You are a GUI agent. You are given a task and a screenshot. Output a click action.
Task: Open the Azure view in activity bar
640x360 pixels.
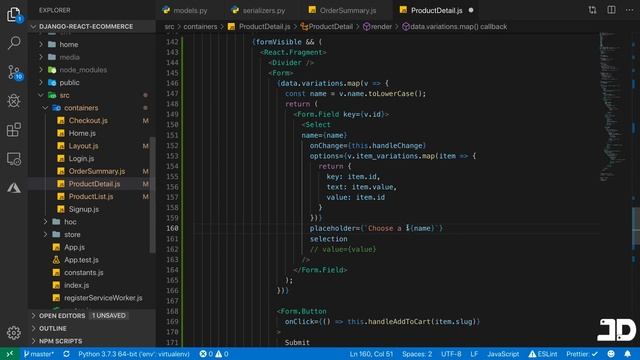pos(14,188)
